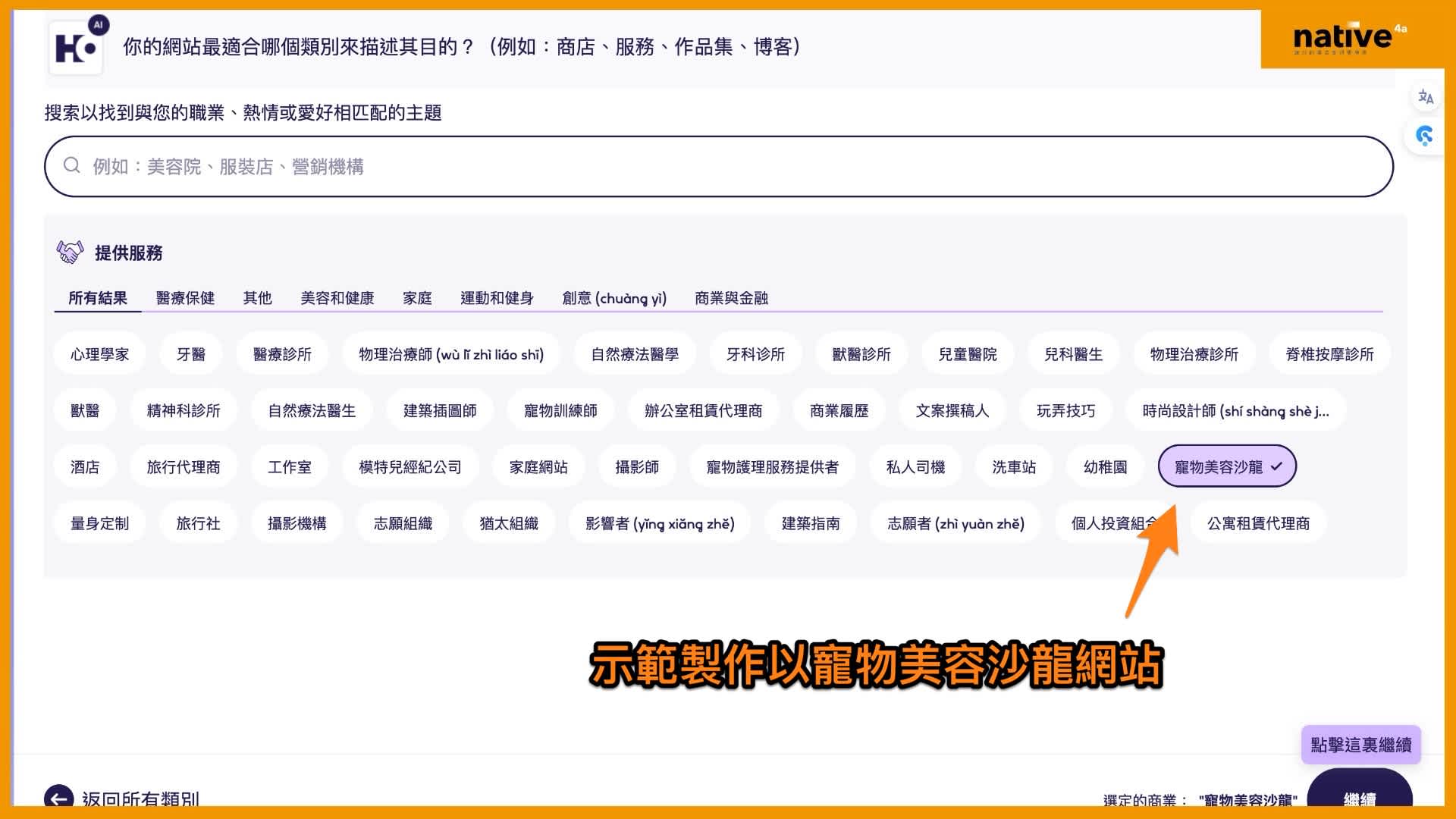Image resolution: width=1456 pixels, height=819 pixels.
Task: Click the back arrow circle icon
Action: point(59,796)
